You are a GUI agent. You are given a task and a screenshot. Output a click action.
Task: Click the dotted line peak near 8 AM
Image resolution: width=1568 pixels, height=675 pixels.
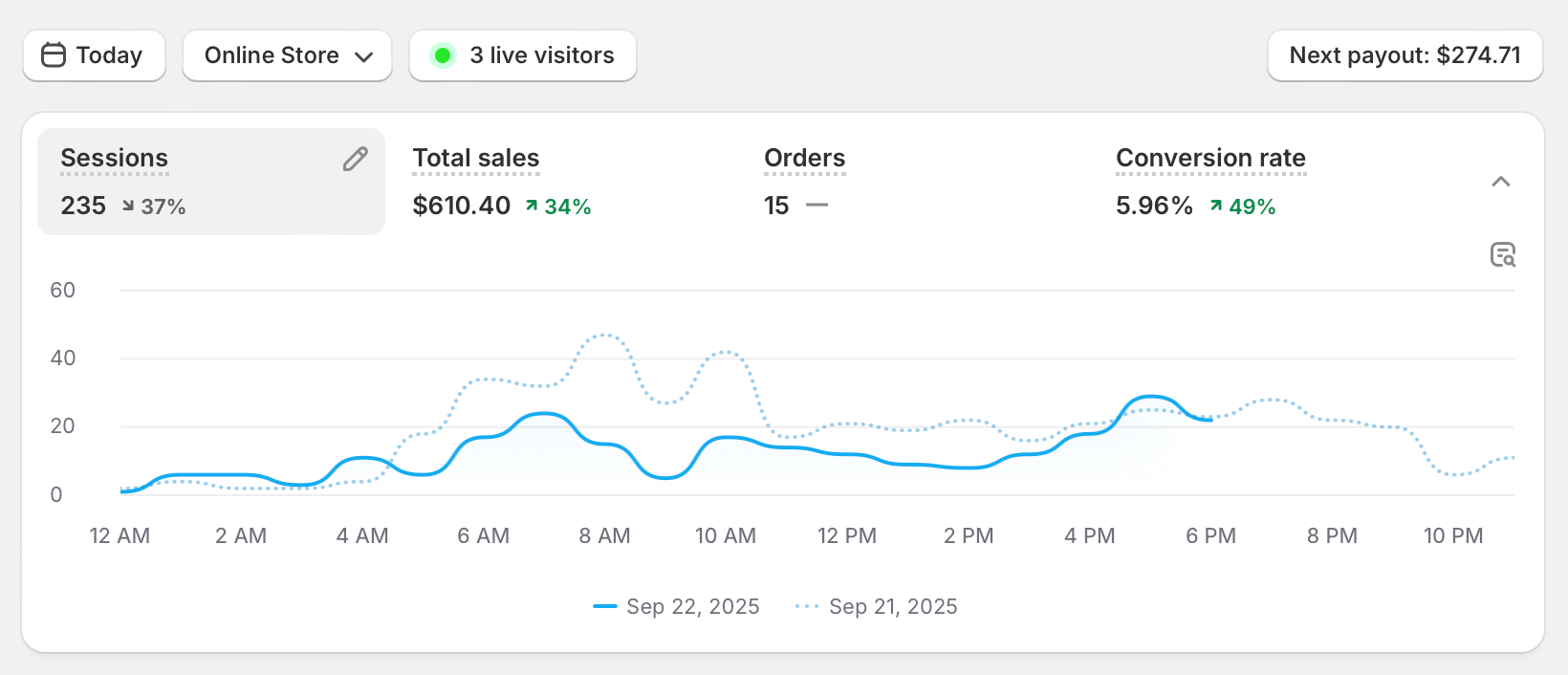(x=604, y=335)
